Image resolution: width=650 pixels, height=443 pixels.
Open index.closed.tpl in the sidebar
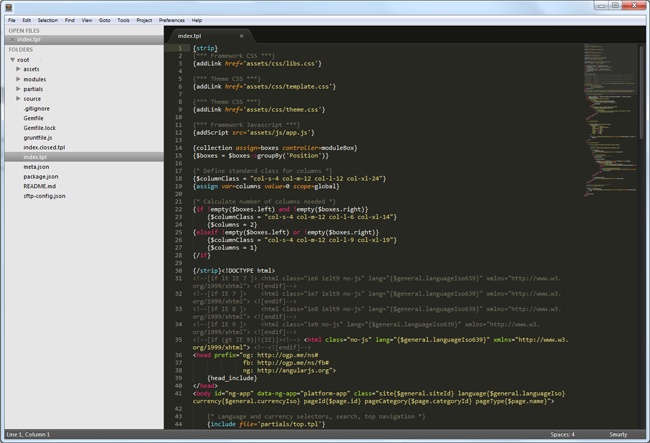point(44,148)
